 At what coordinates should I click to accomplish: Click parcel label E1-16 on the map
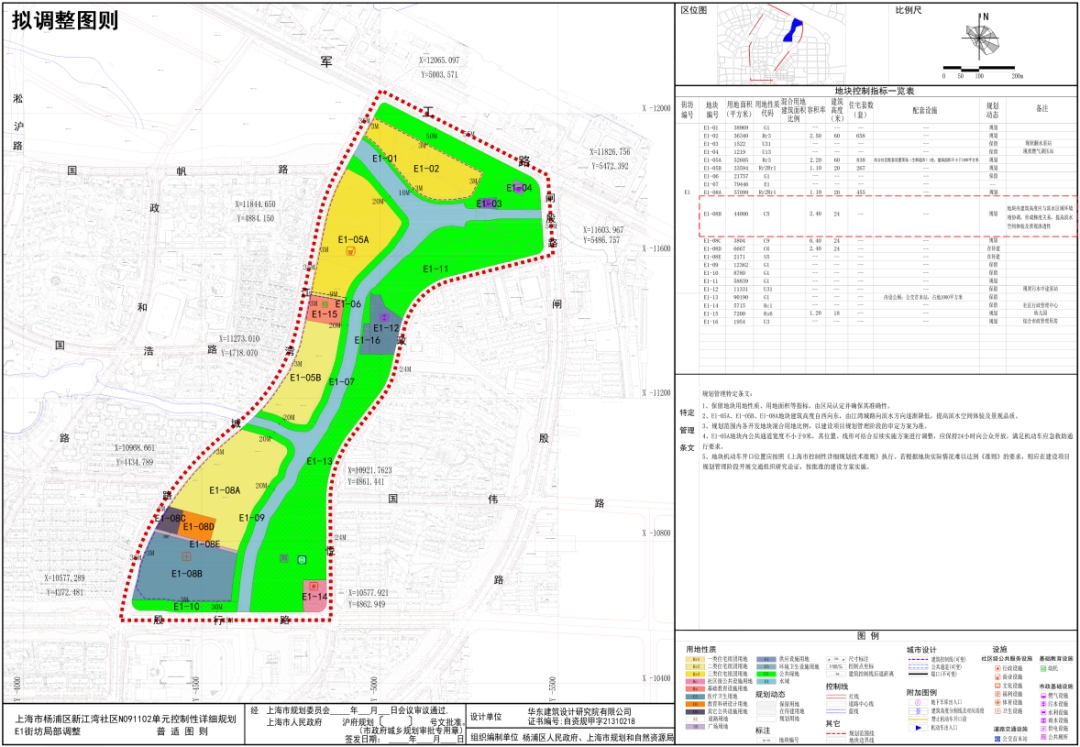pos(367,339)
